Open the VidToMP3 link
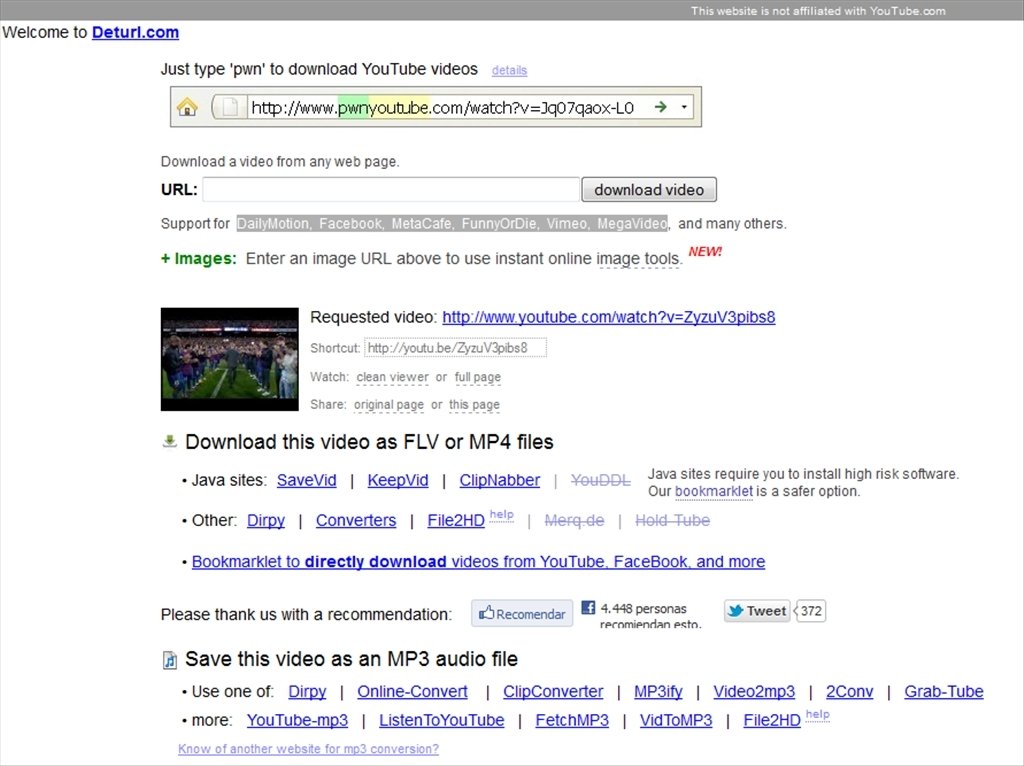The width and height of the screenshot is (1024, 766). point(676,720)
